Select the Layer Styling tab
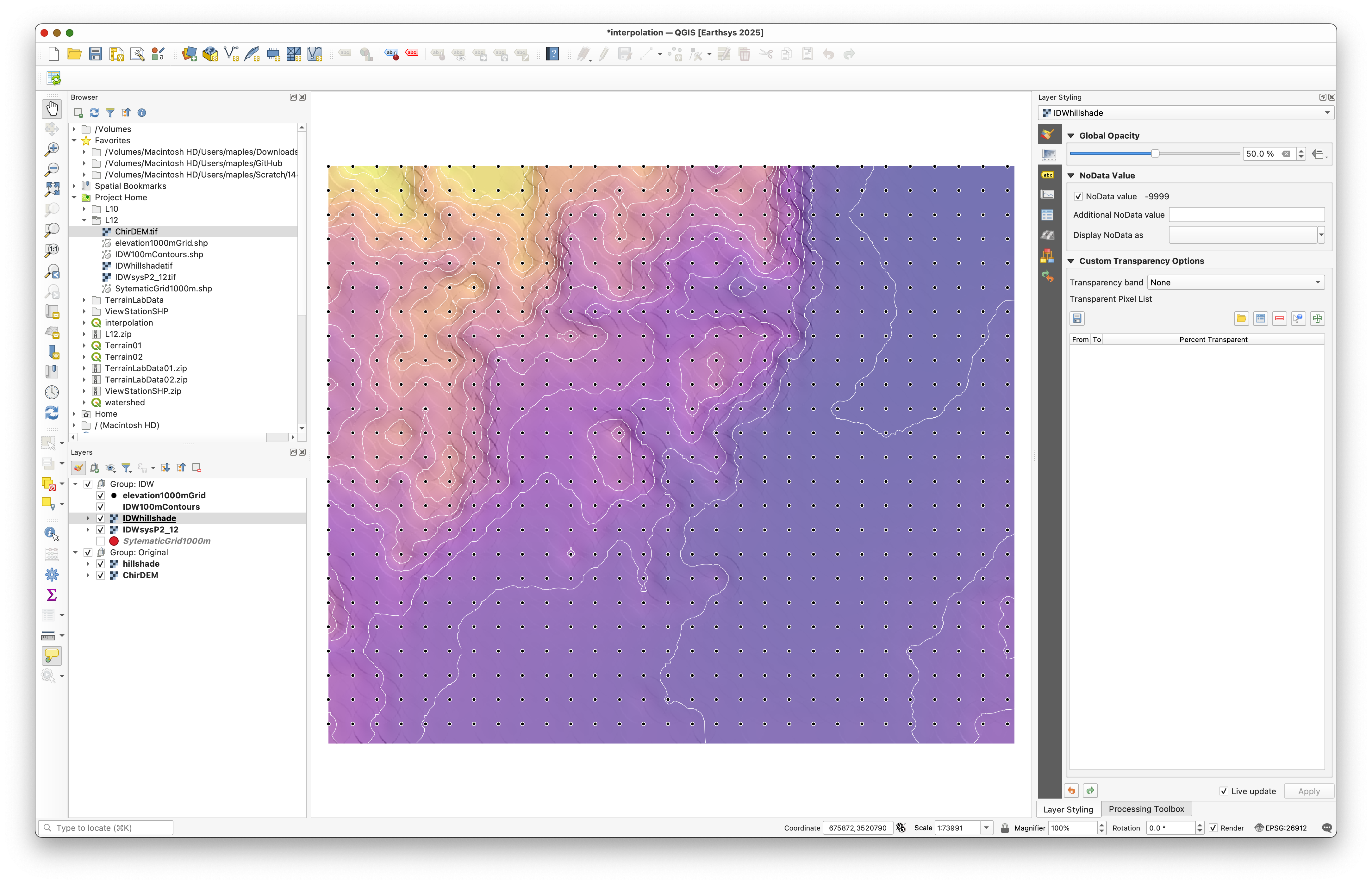 [1068, 809]
